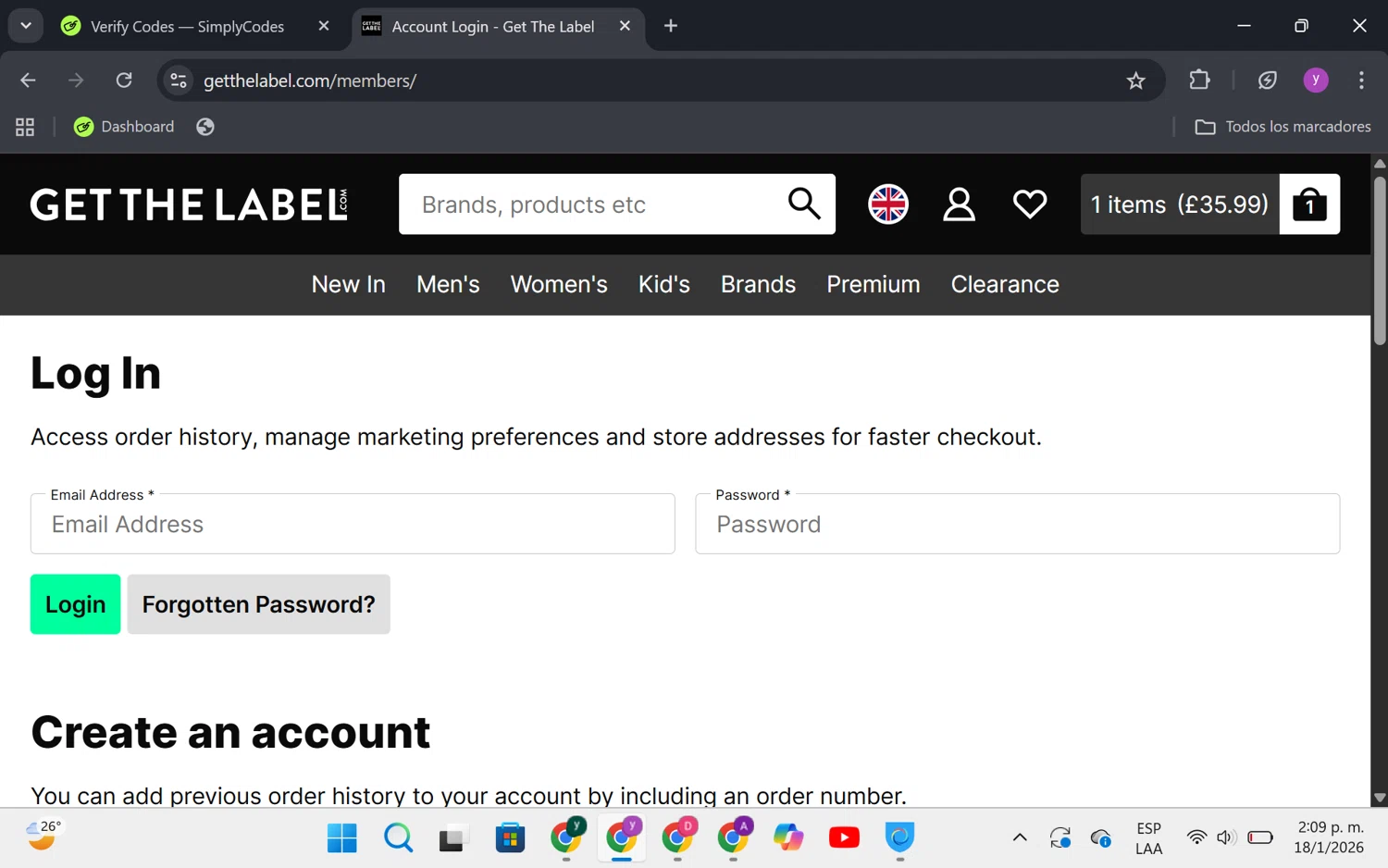Open the Brands navigation menu
Image resolution: width=1388 pixels, height=868 pixels.
click(758, 284)
